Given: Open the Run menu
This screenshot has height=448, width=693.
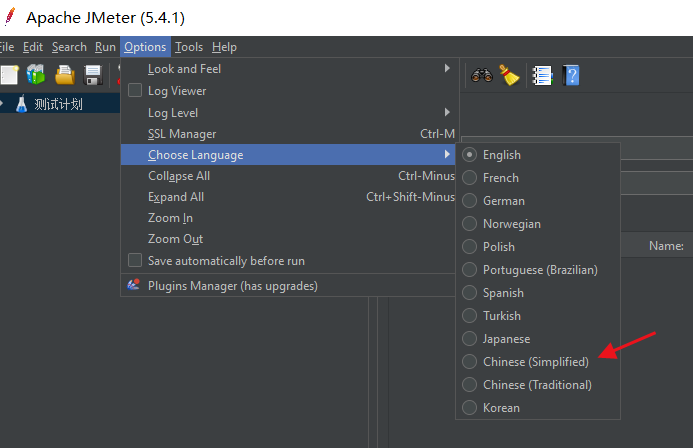Looking at the screenshot, I should click(105, 47).
